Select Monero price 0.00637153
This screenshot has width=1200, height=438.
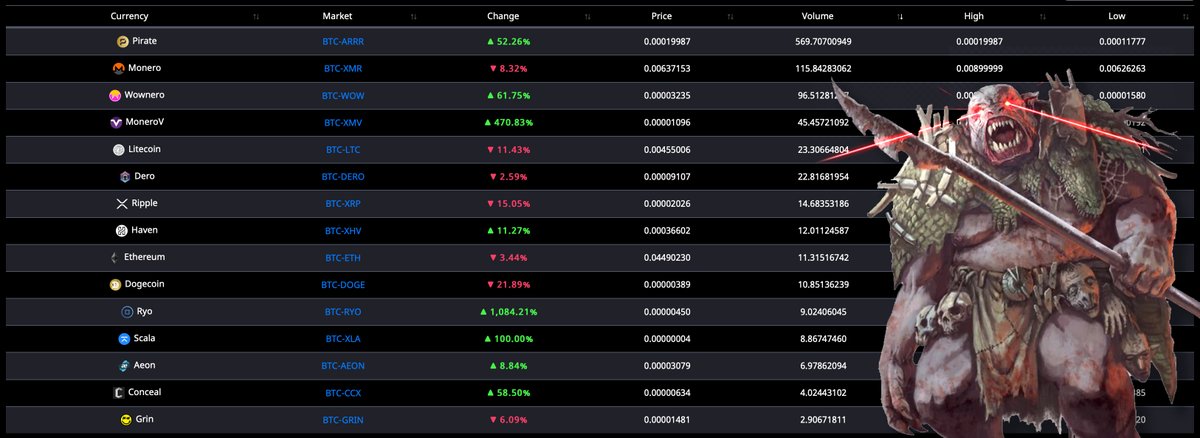(668, 68)
